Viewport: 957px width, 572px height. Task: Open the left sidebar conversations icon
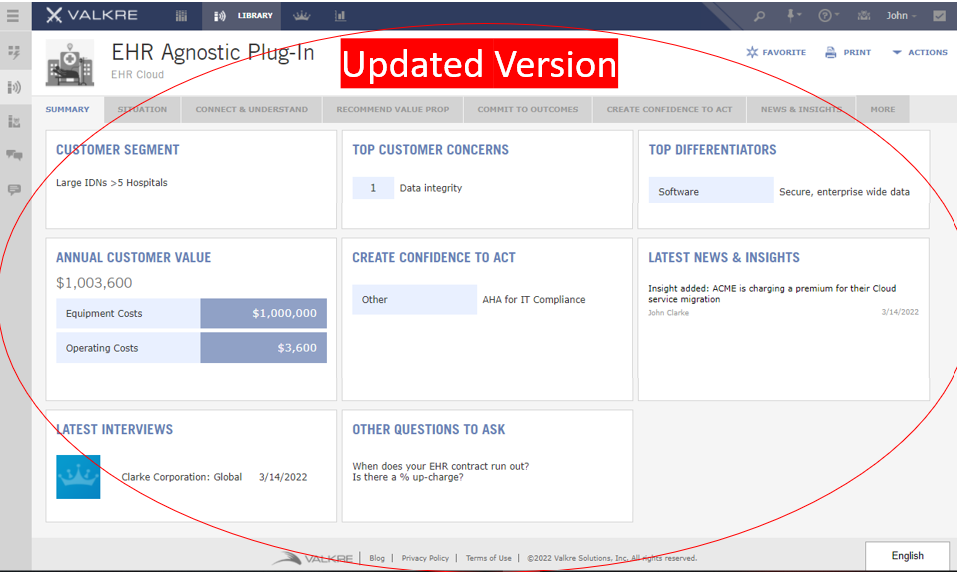[14, 155]
